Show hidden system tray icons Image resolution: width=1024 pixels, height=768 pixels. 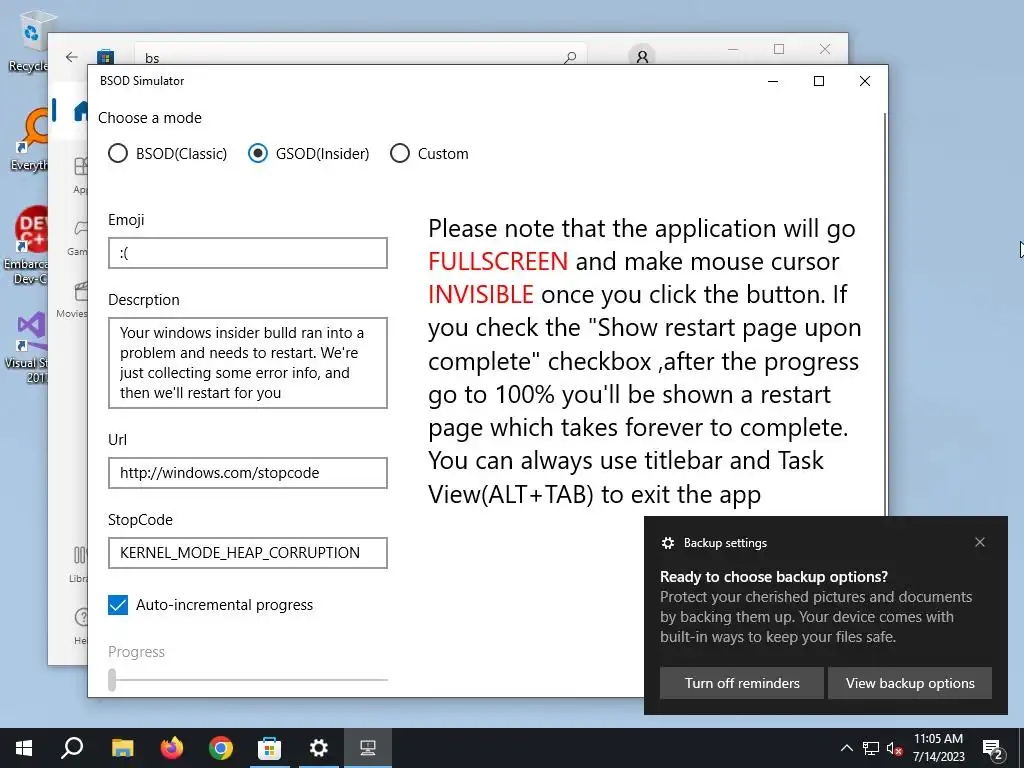[x=846, y=748]
